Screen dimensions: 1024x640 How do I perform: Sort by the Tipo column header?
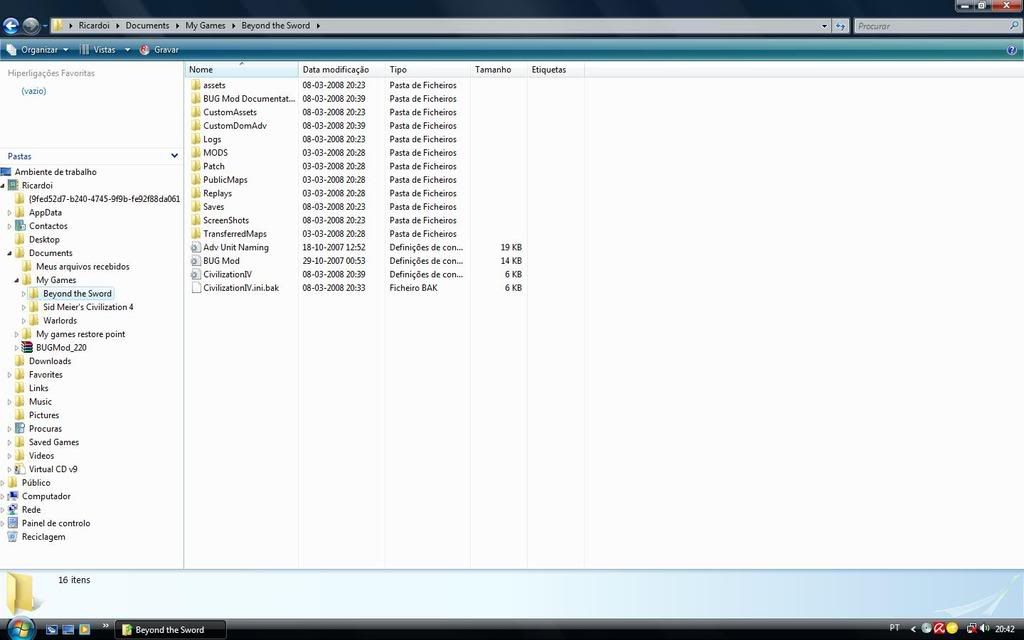428,69
